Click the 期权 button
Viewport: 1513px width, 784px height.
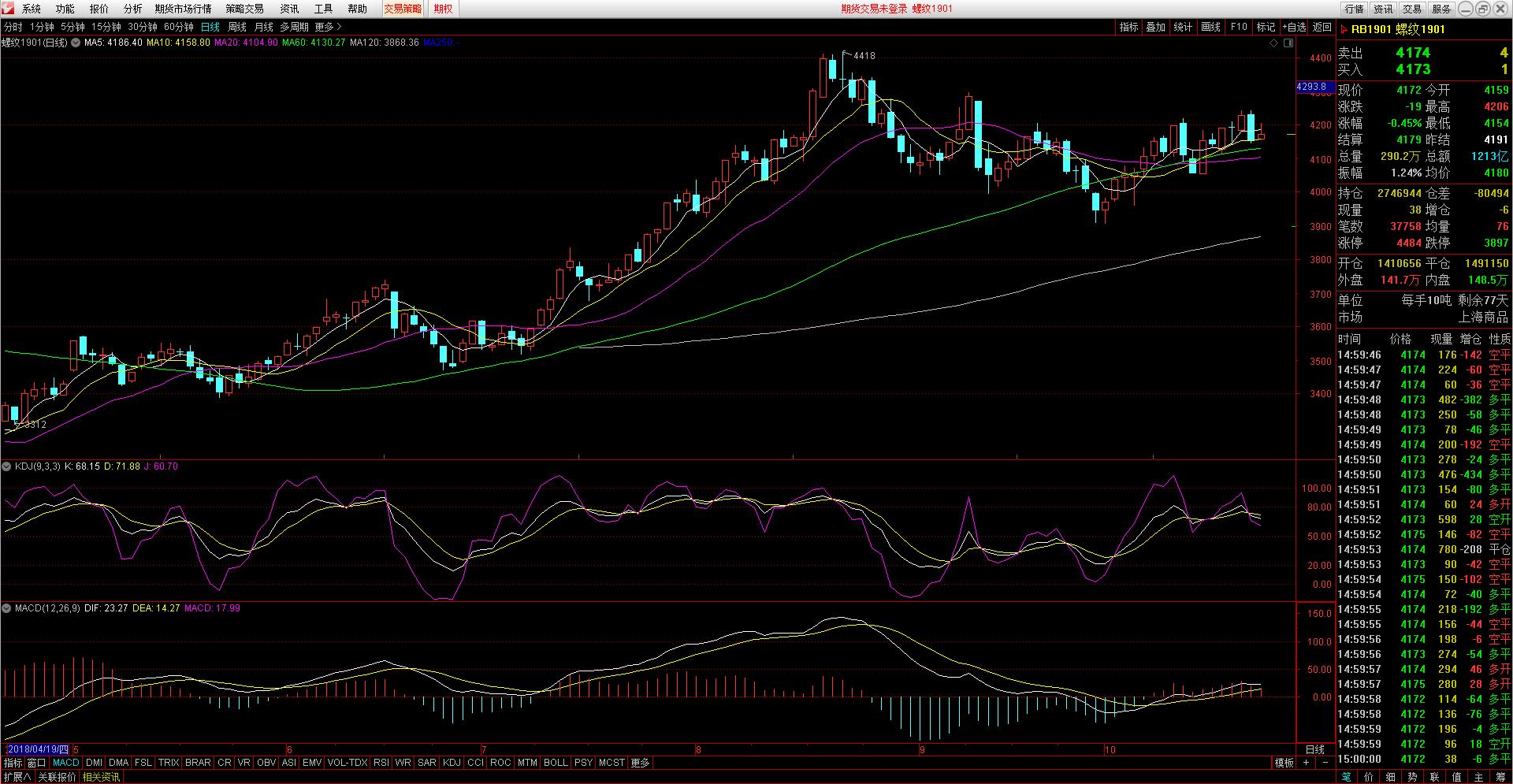[443, 9]
